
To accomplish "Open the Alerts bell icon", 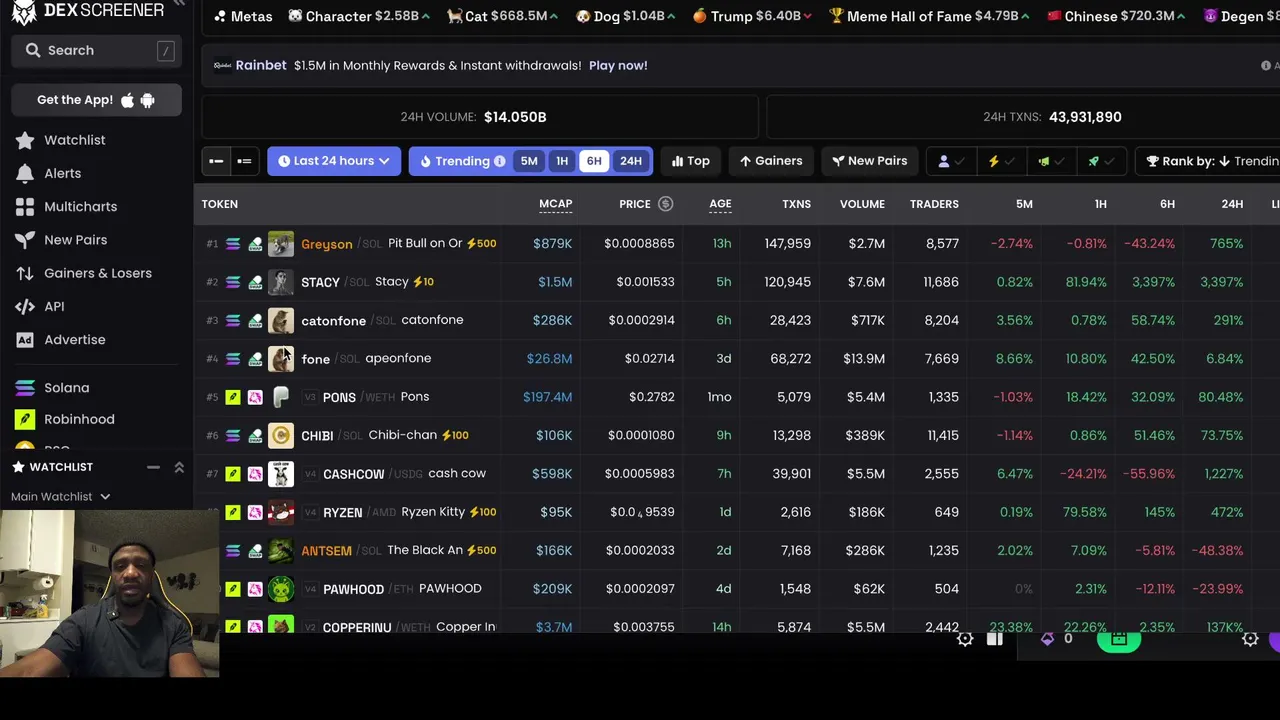I will tap(25, 173).
